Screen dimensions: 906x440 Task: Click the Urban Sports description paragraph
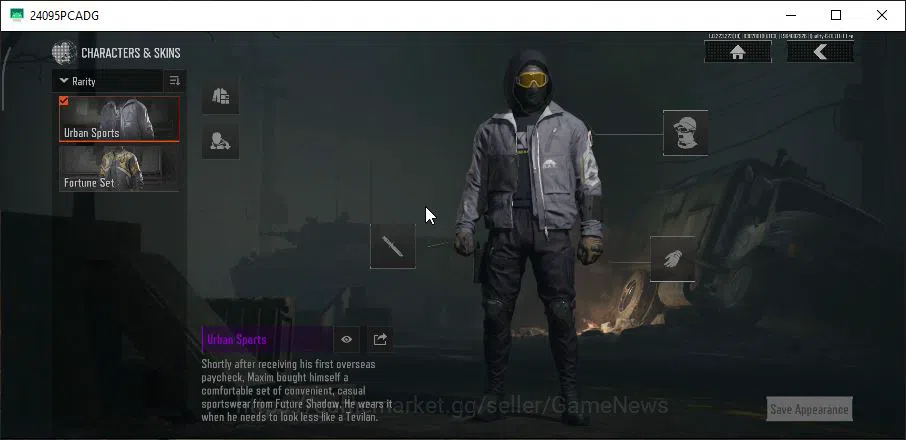[x=297, y=390]
